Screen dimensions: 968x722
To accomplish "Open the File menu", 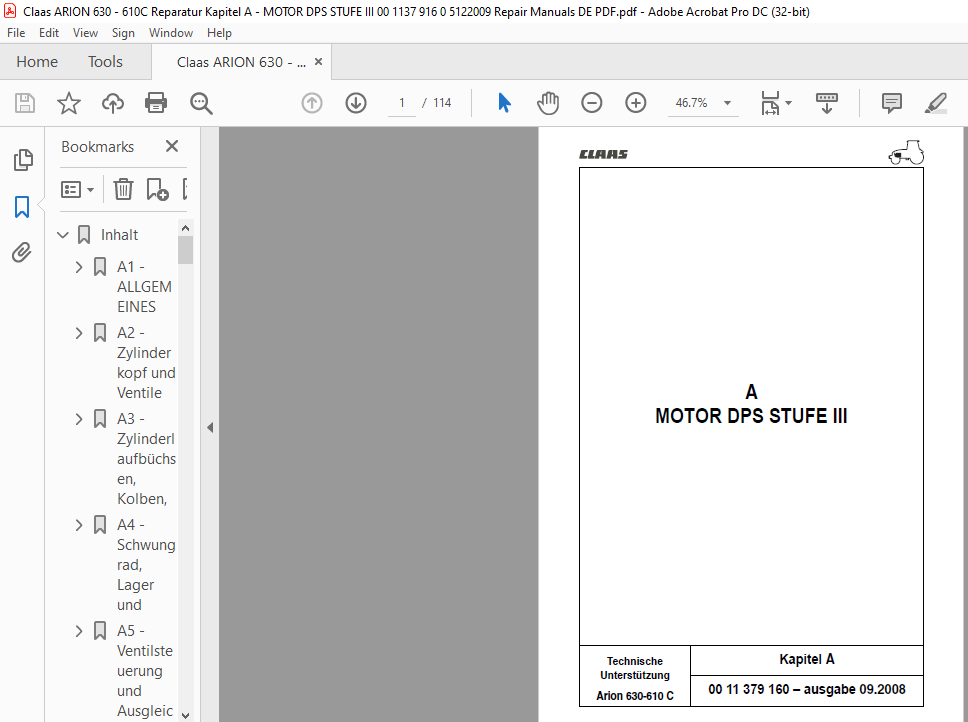I will [16, 33].
